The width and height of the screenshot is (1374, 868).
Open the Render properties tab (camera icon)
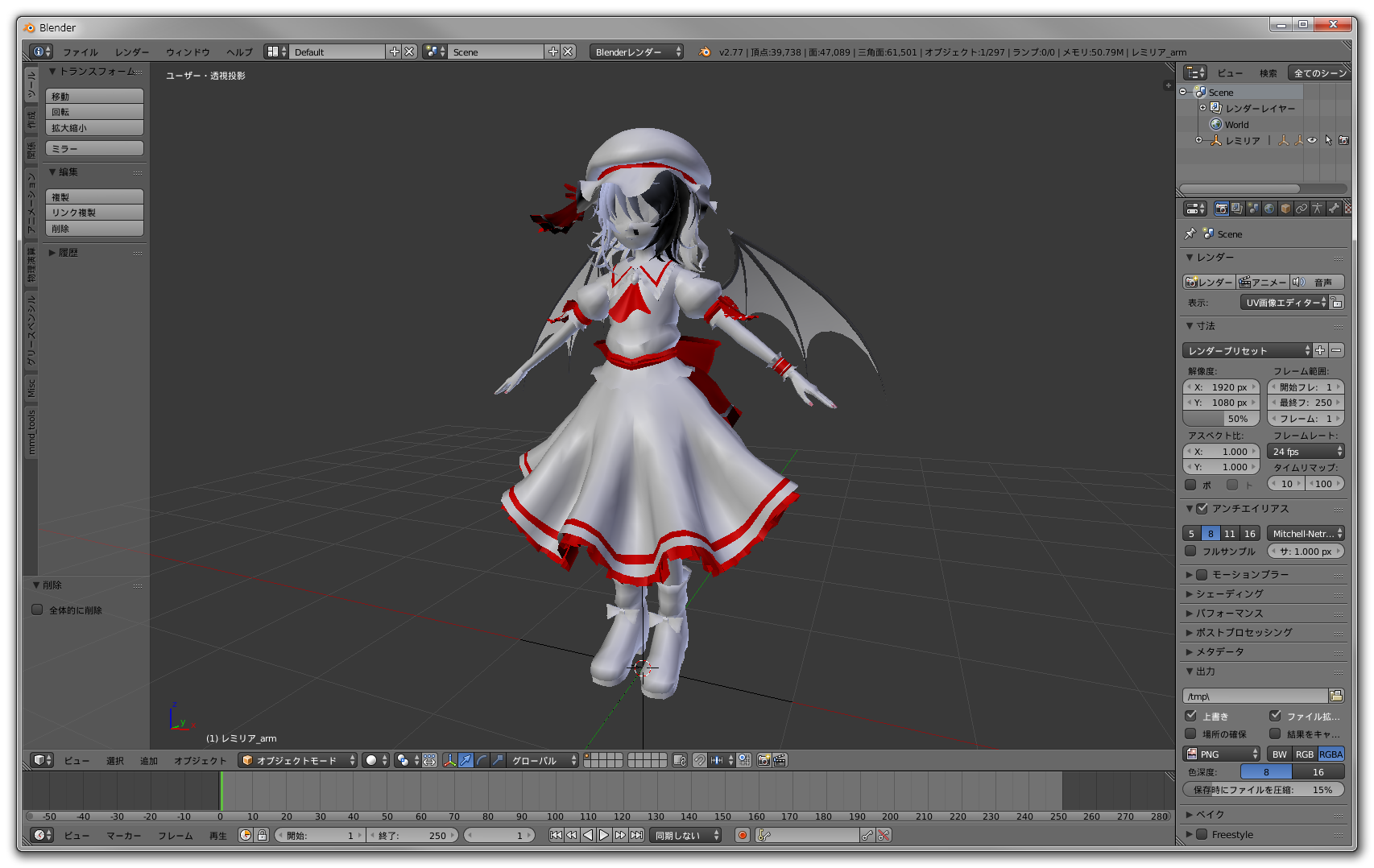(1221, 209)
